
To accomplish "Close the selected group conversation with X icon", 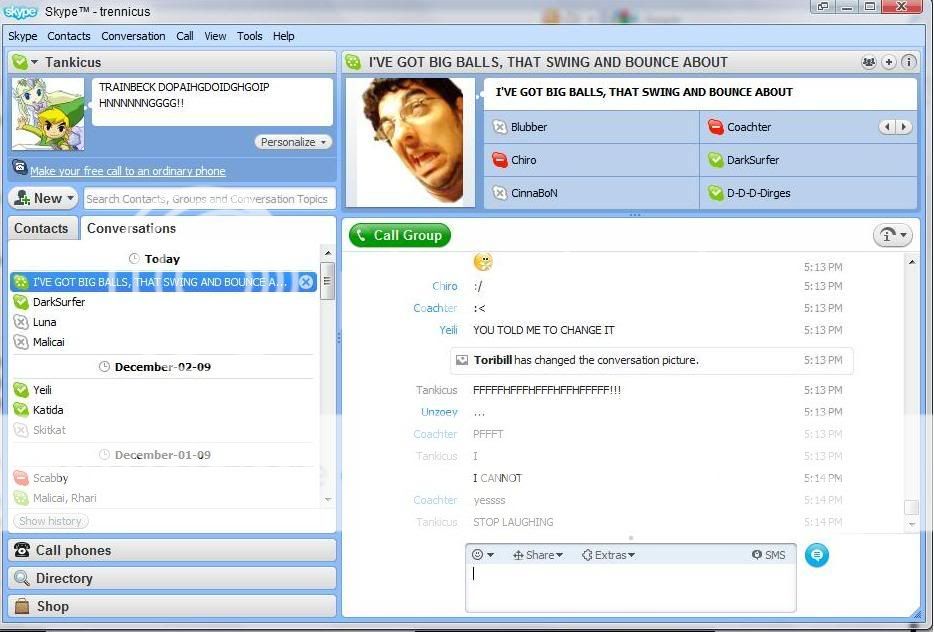I will pyautogui.click(x=306, y=282).
